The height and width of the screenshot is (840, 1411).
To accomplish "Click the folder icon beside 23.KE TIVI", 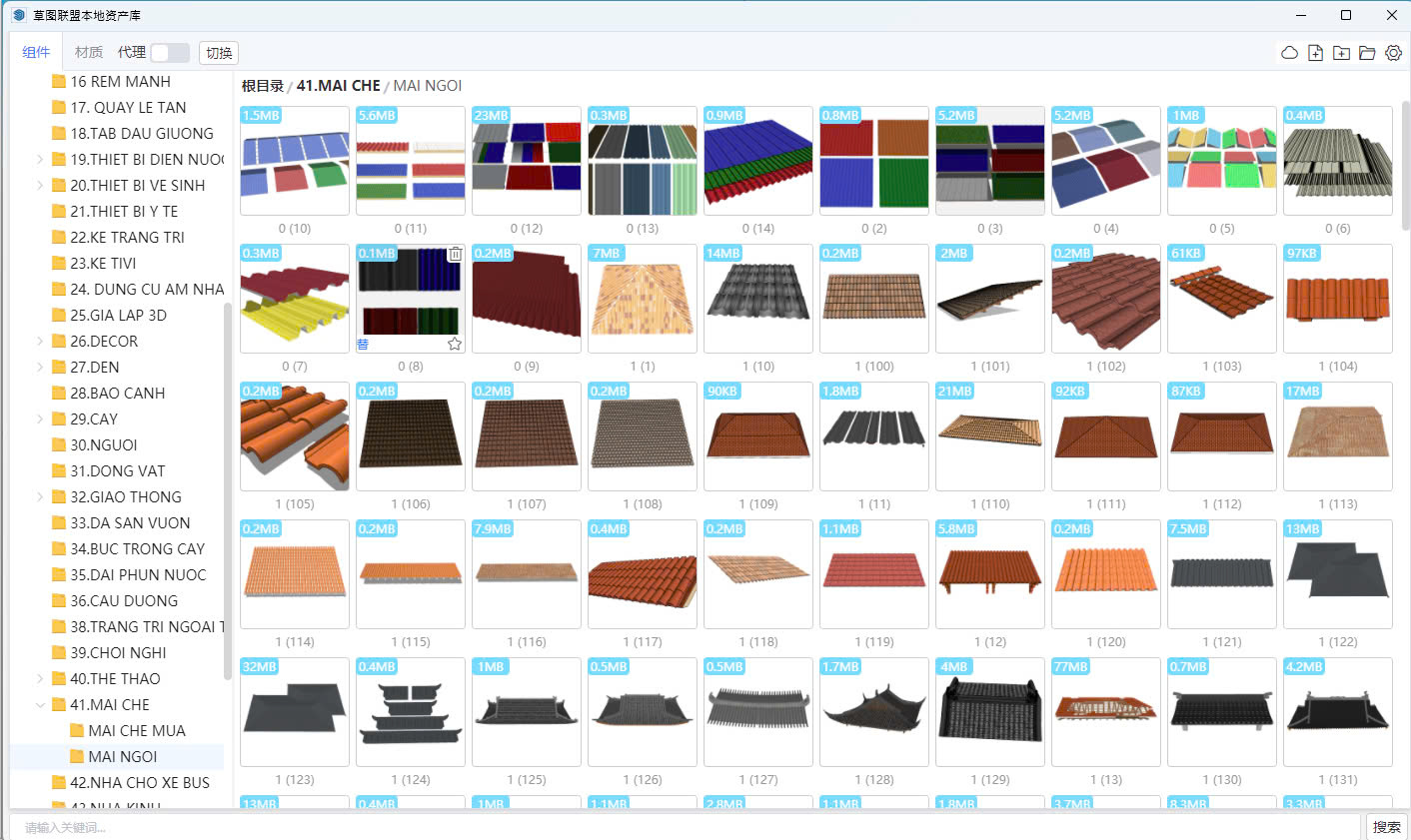I will point(59,263).
